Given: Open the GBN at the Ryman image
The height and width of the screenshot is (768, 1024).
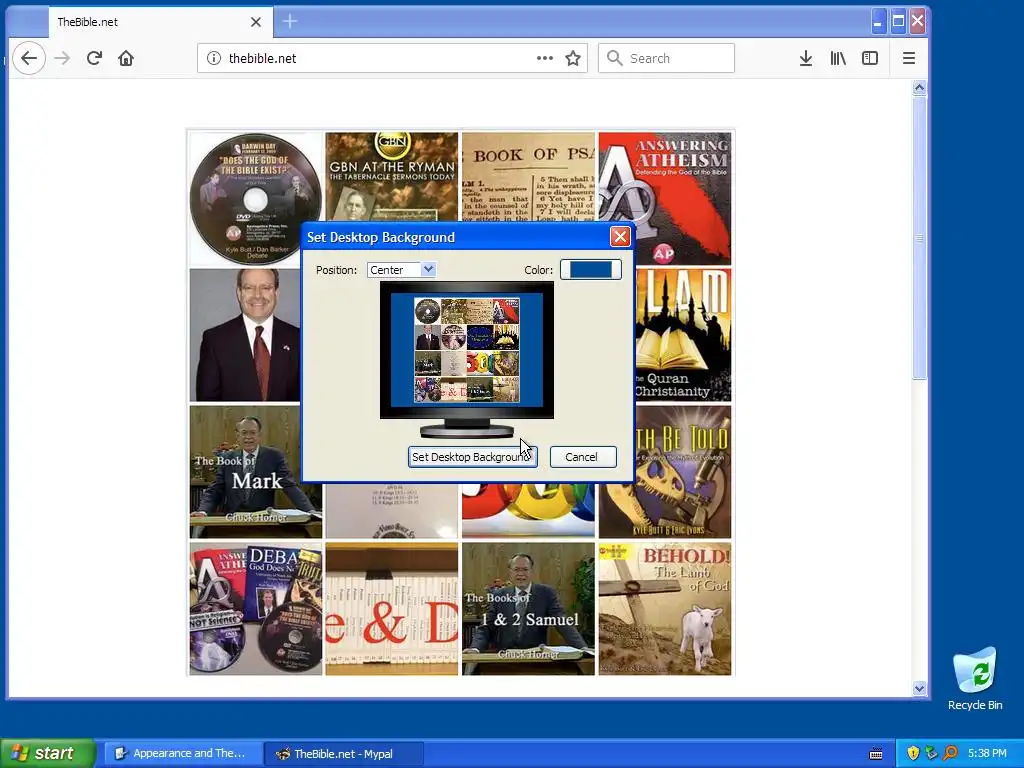Looking at the screenshot, I should coord(392,177).
